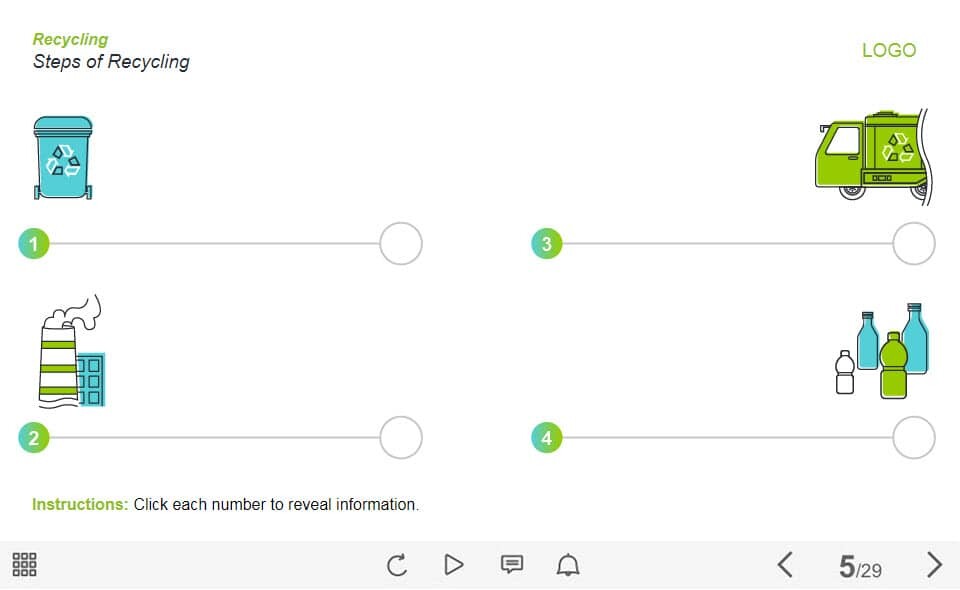Click the empty circle ending step 2 line
The image size is (960, 590).
tap(401, 438)
